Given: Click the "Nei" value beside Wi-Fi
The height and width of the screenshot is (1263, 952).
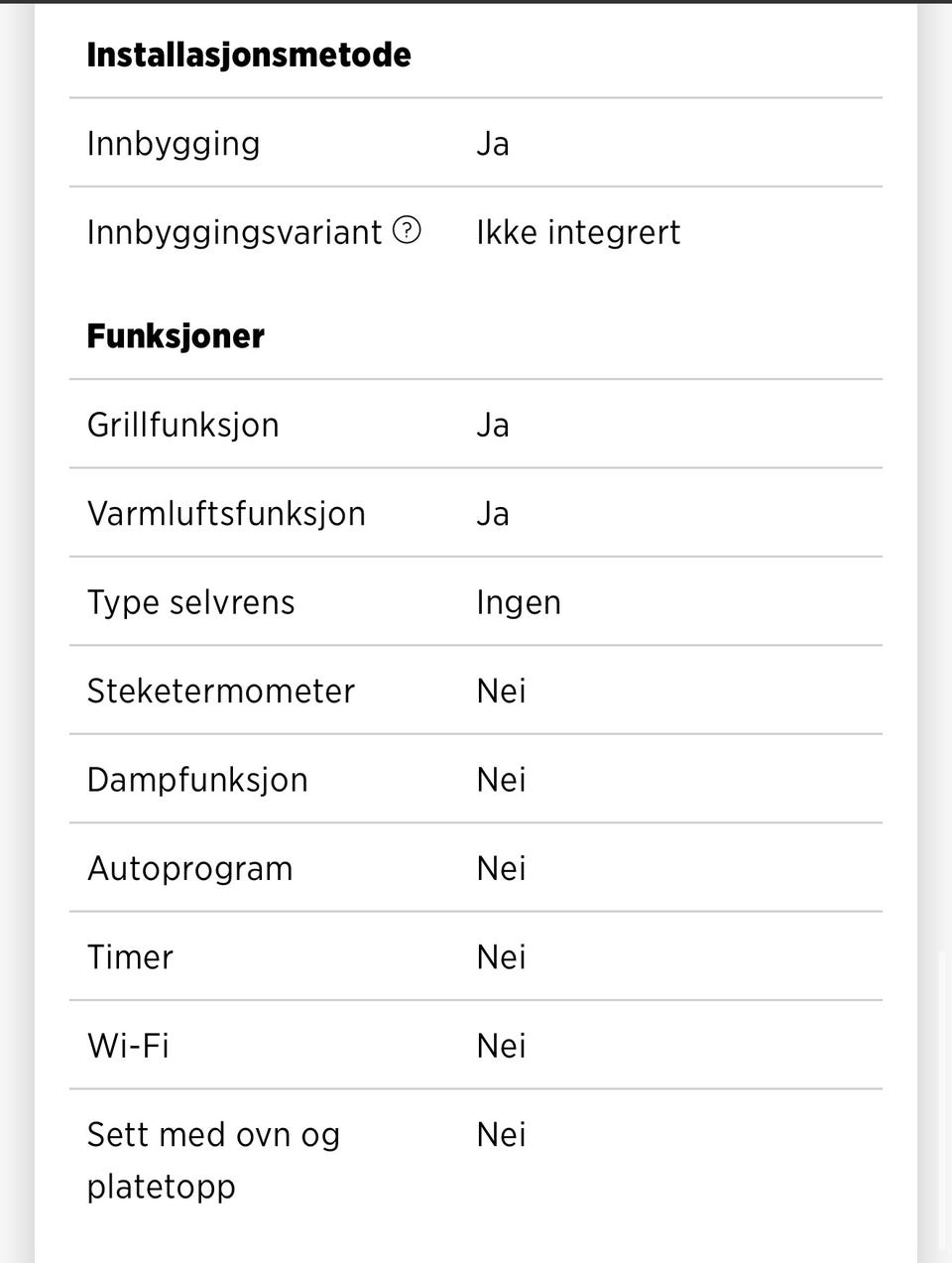Looking at the screenshot, I should coord(501,1046).
